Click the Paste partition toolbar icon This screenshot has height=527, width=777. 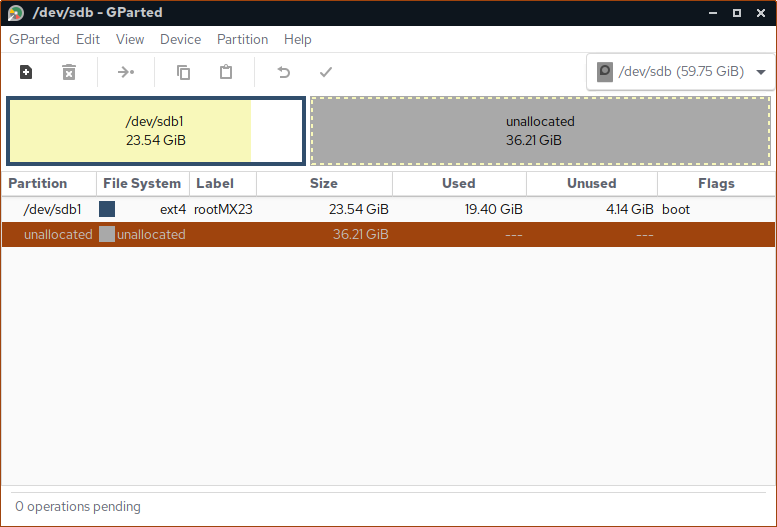pyautogui.click(x=226, y=72)
